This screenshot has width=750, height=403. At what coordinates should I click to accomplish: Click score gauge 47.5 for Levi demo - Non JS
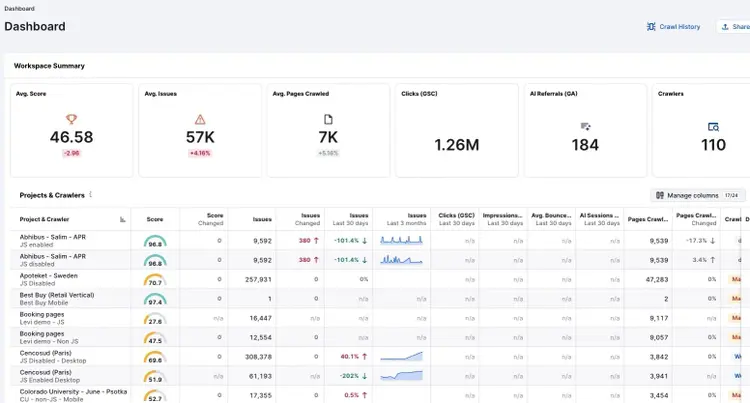(155, 338)
